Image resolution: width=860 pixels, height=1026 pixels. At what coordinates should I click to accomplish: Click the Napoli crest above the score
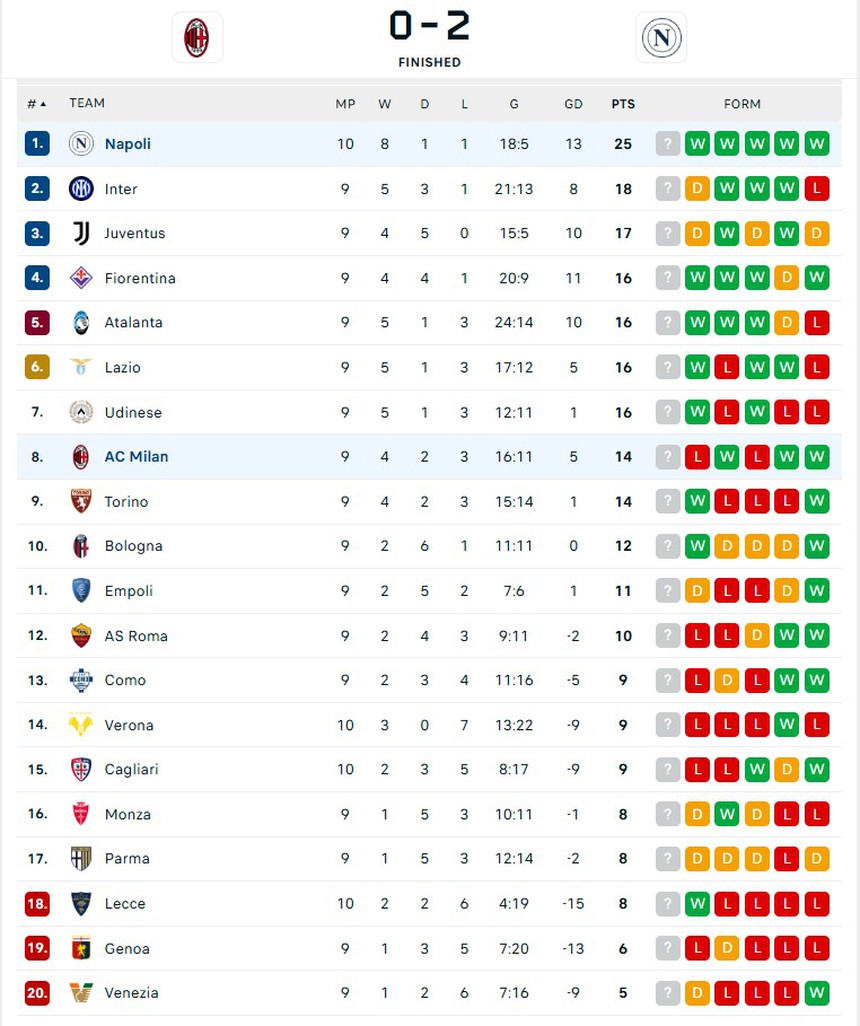[x=661, y=37]
